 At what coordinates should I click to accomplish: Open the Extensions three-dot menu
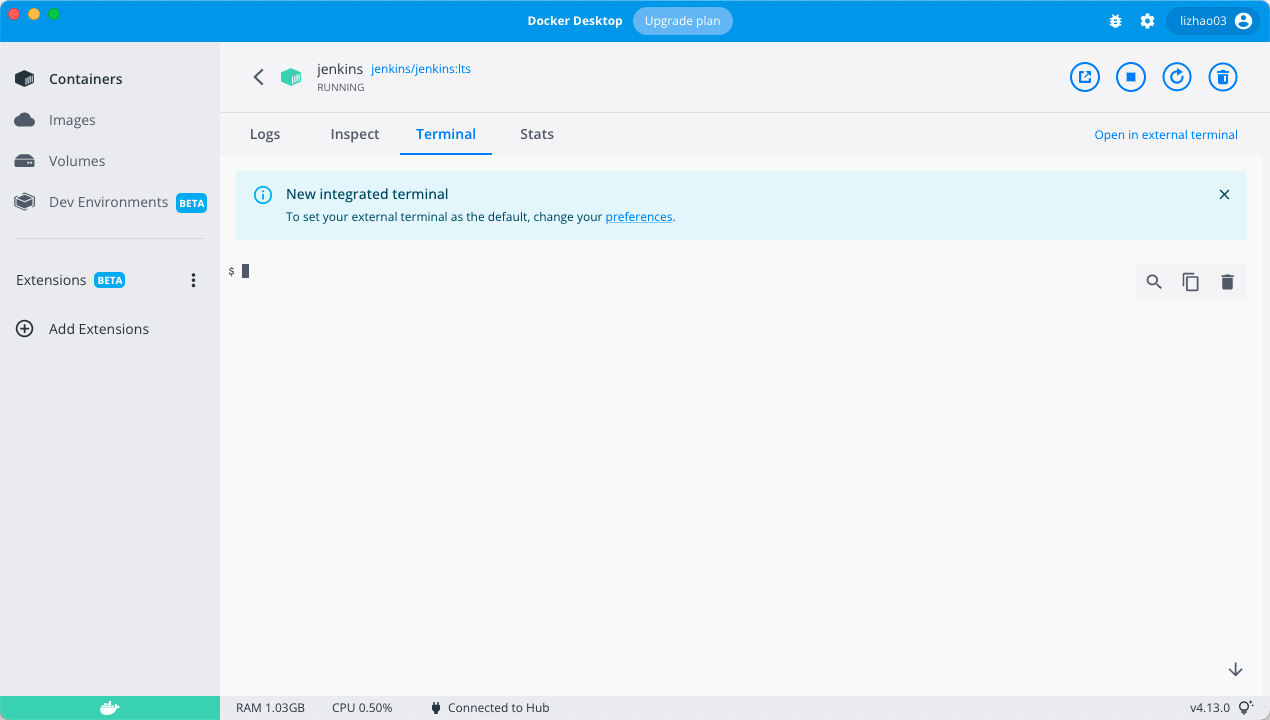[194, 281]
